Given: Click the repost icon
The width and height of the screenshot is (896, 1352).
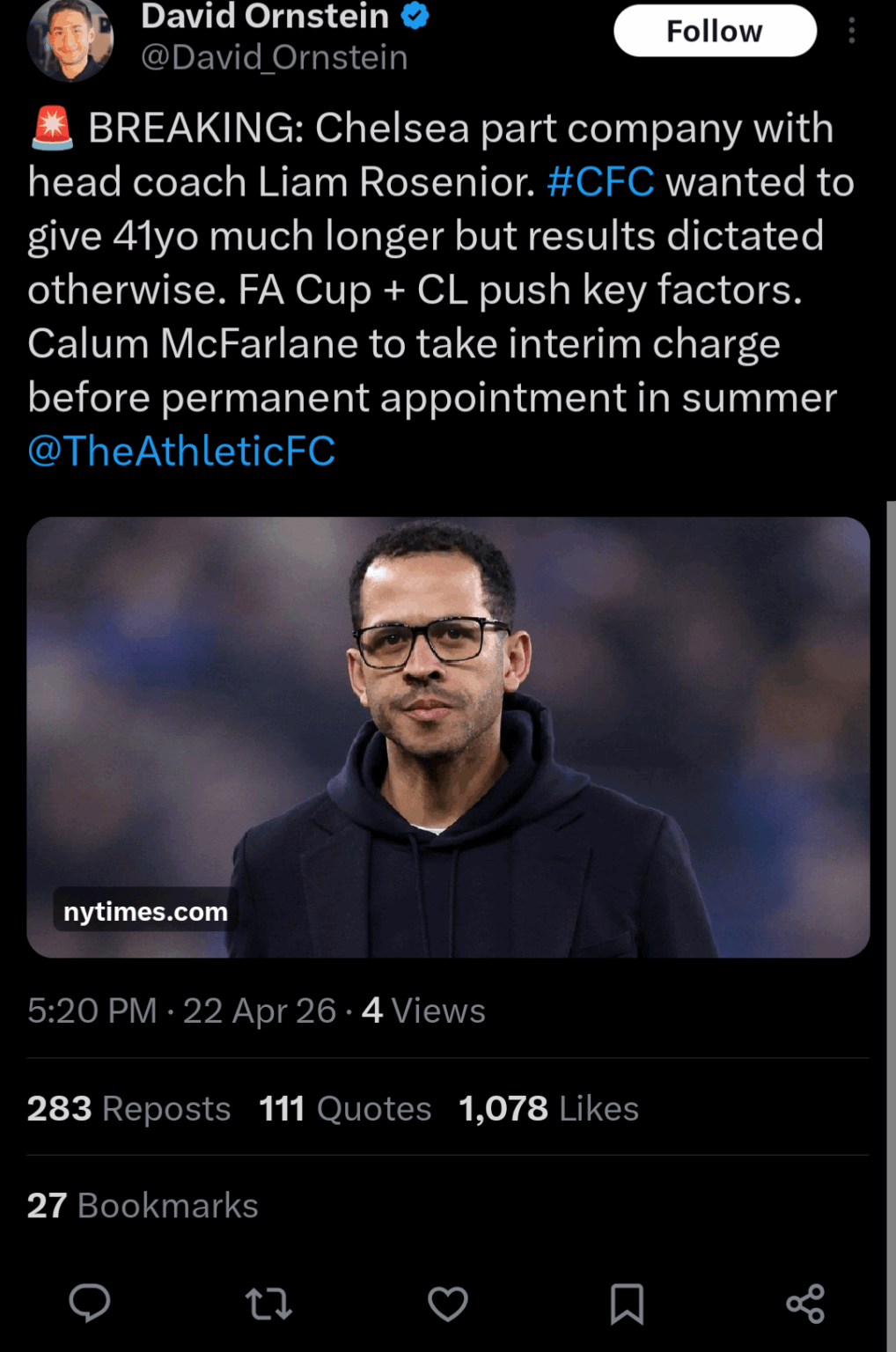Looking at the screenshot, I should (x=268, y=1304).
